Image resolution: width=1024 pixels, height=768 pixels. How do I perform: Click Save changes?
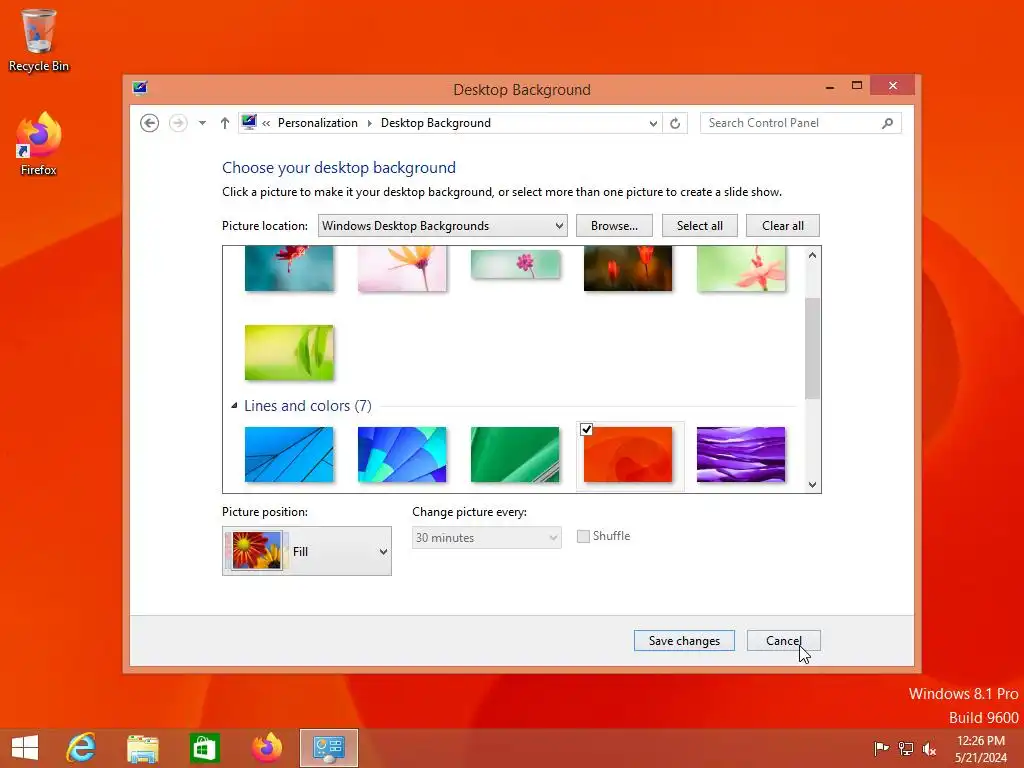point(684,641)
